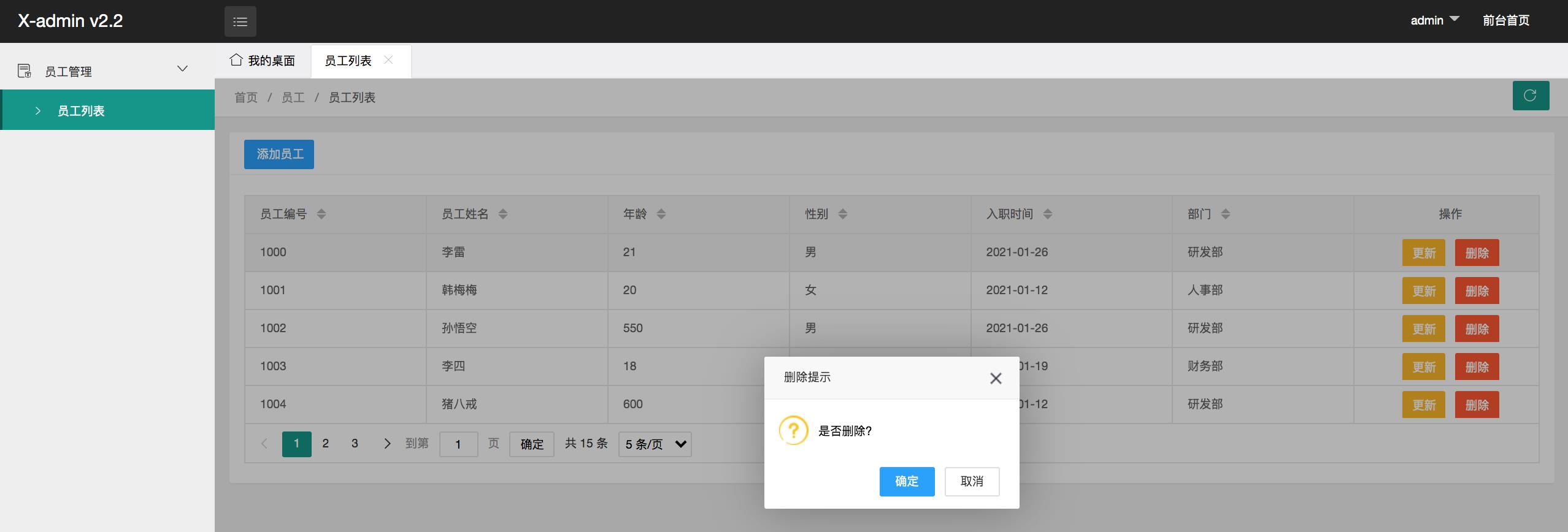Sort by 入职时间 column arrows

1048,214
